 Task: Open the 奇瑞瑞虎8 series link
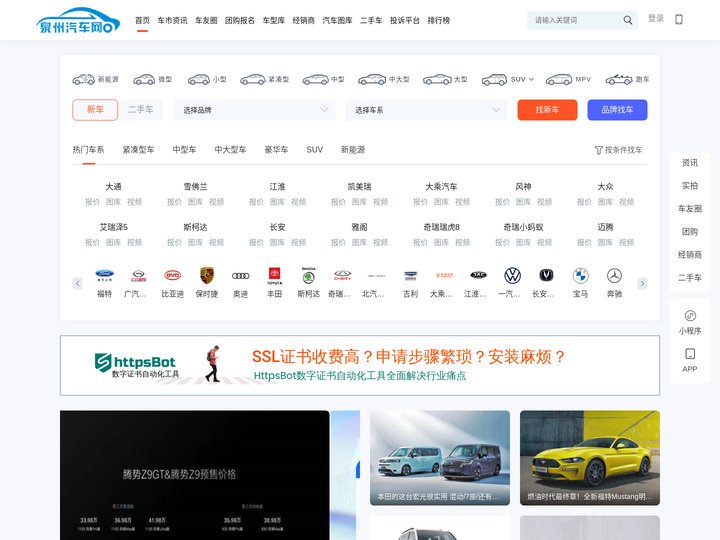pyautogui.click(x=441, y=227)
